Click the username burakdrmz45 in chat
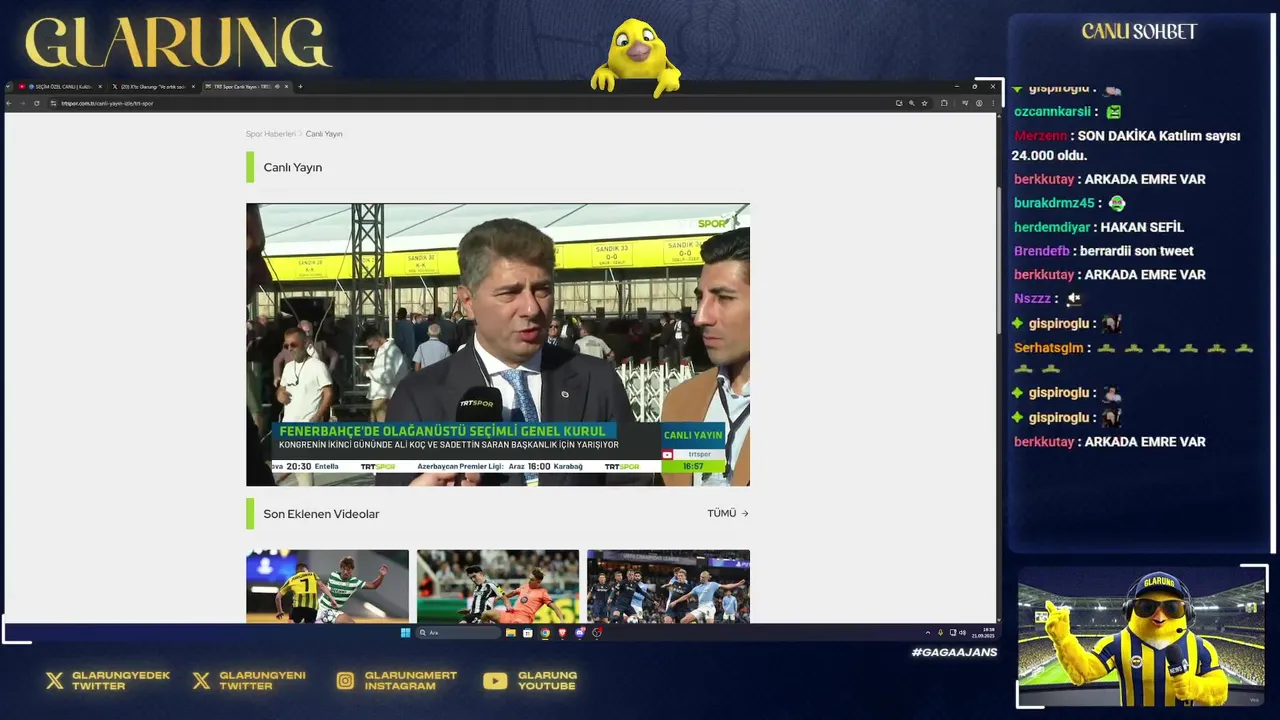 coord(1054,203)
